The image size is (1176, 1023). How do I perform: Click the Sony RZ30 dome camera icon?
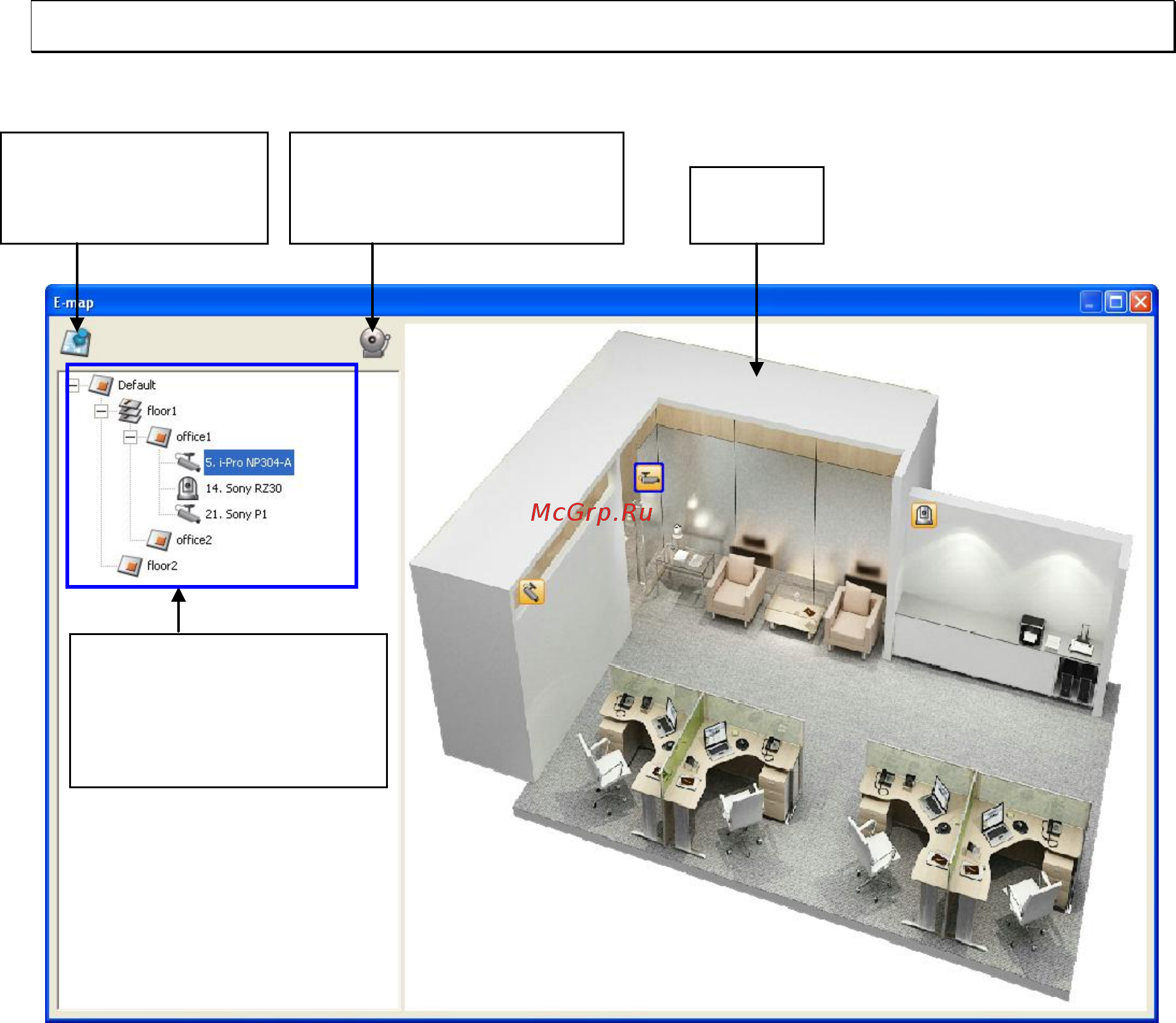pyautogui.click(x=188, y=488)
